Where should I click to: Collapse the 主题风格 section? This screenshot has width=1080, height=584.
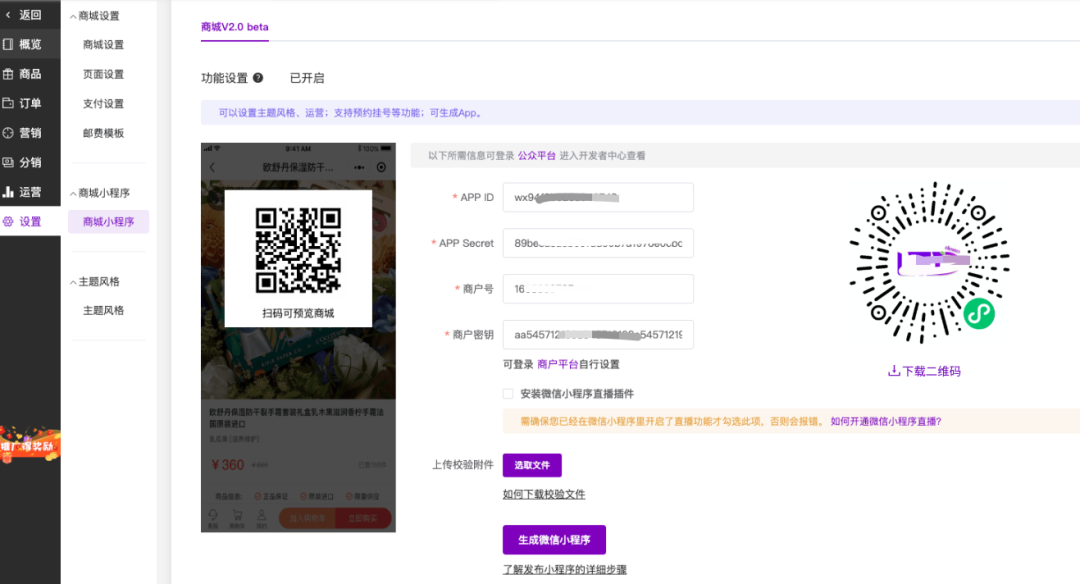[72, 282]
